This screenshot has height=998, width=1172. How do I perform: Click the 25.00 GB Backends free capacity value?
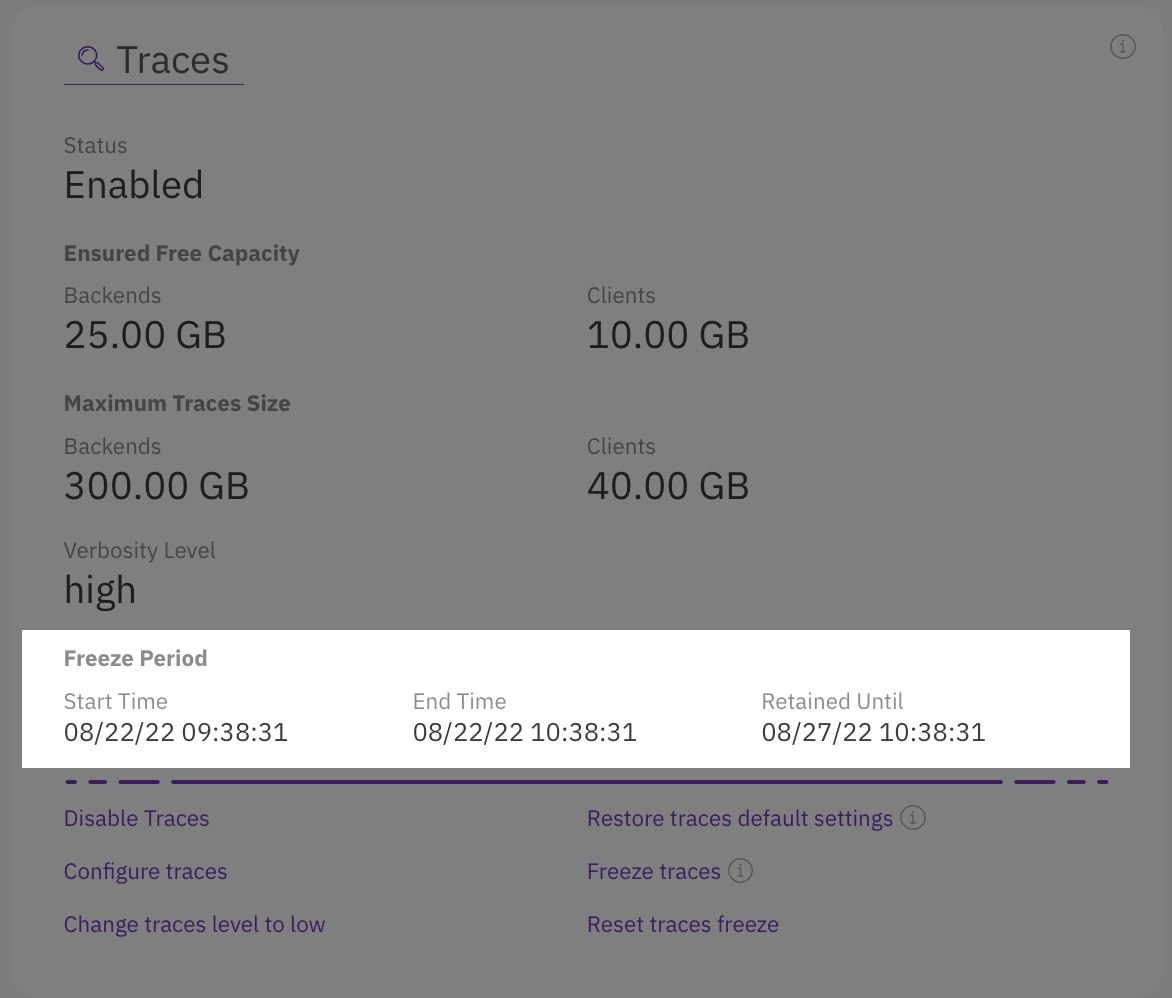coord(145,336)
